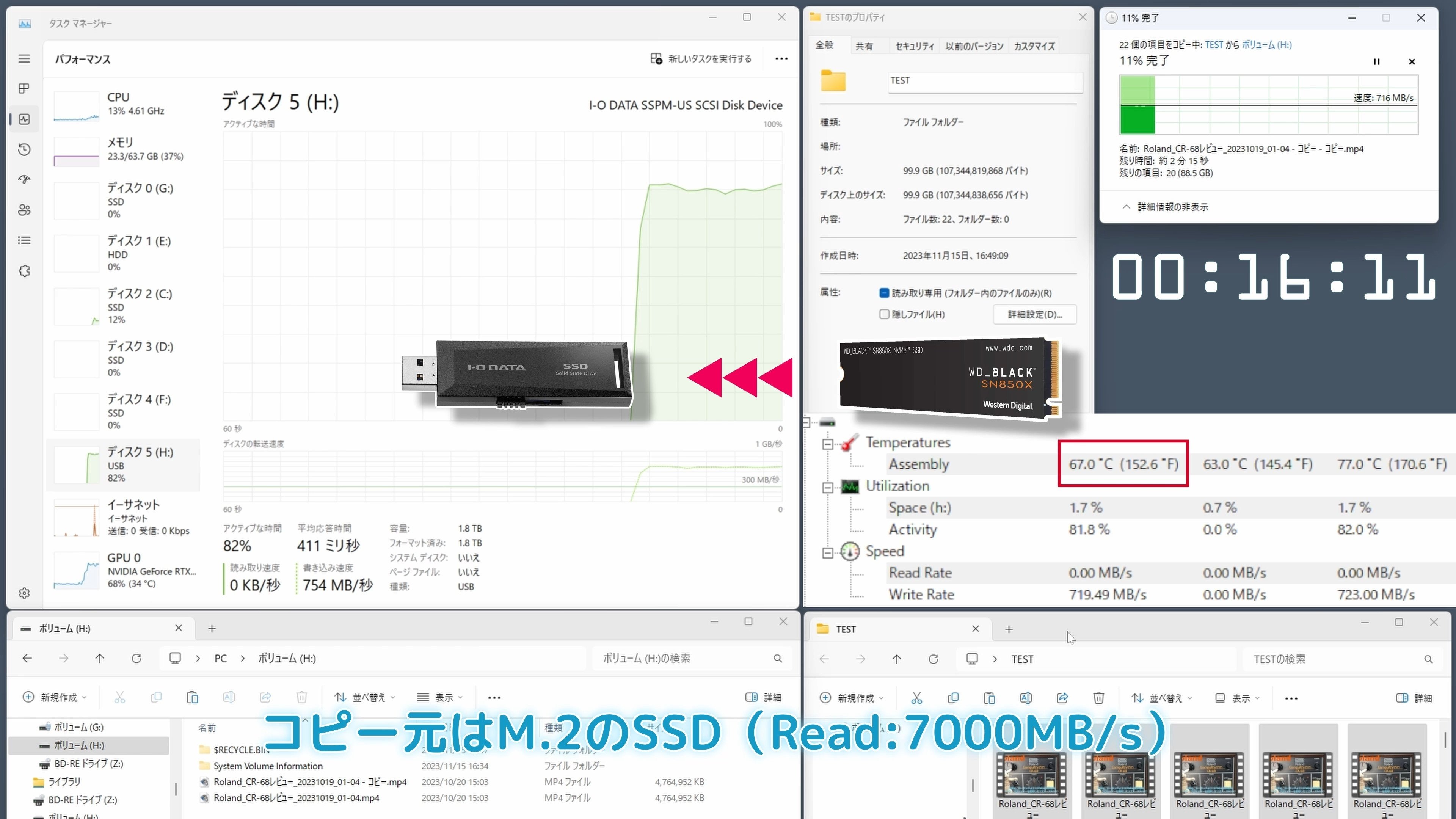Select Disk 2 (C:) in performance list
1456x819 pixels.
123,306
